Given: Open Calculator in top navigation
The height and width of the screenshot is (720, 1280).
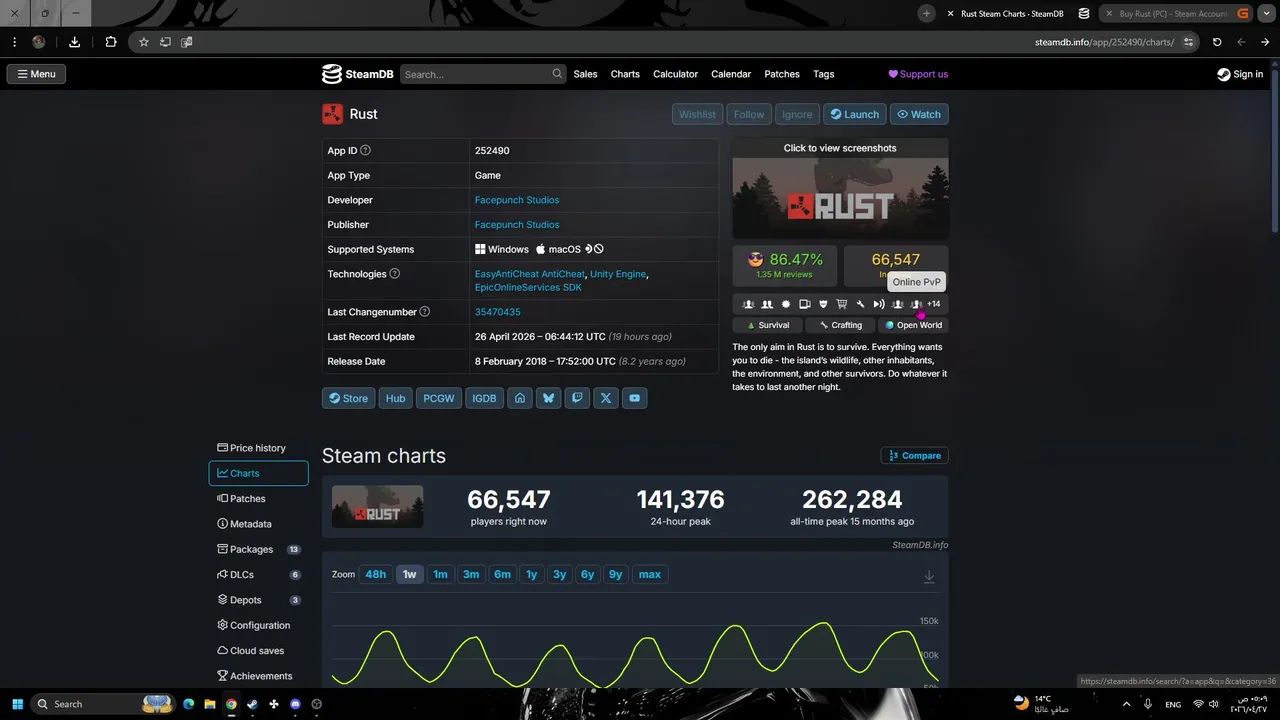Looking at the screenshot, I should click(x=675, y=74).
